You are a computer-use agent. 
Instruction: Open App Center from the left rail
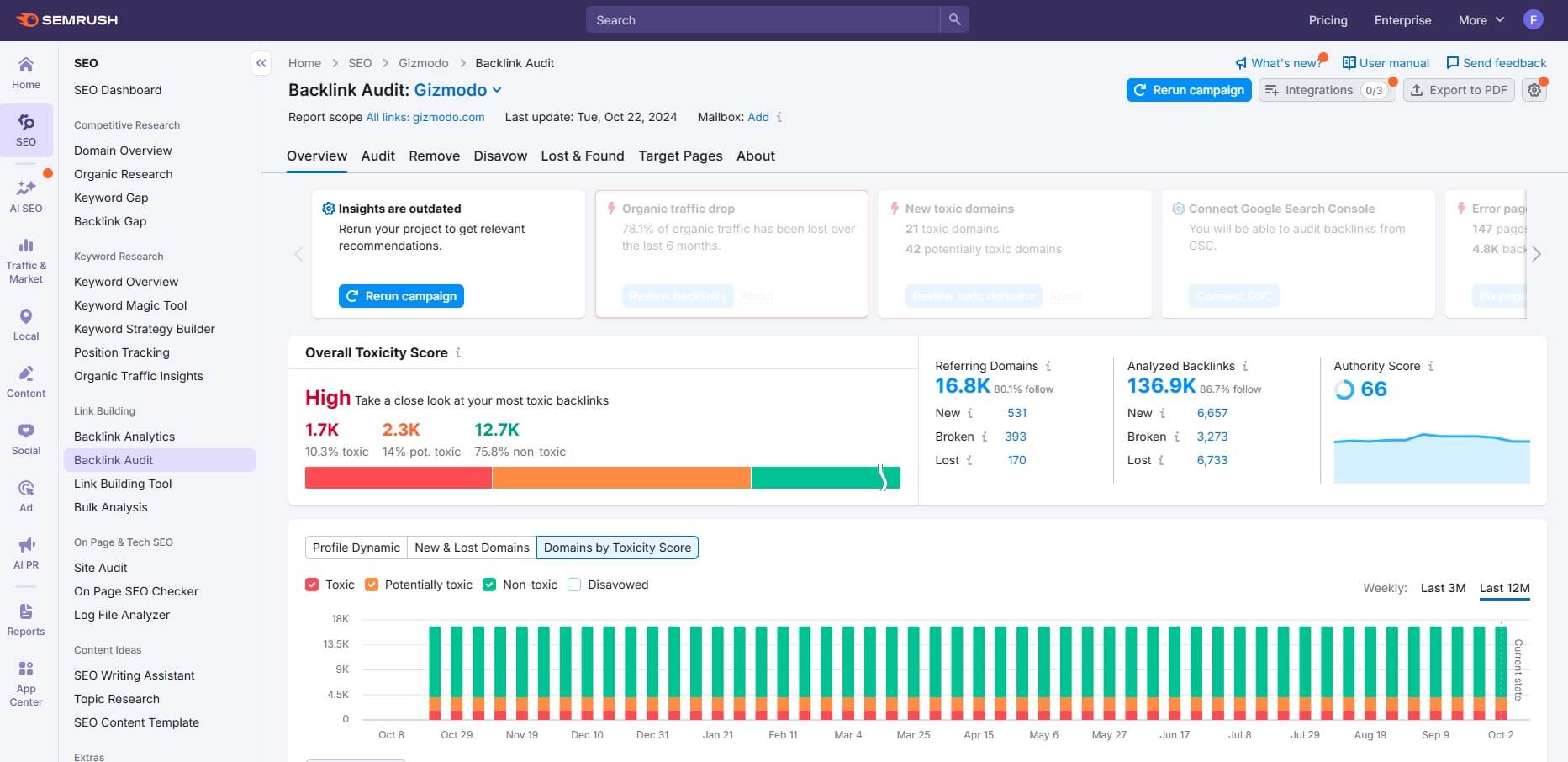click(26, 677)
